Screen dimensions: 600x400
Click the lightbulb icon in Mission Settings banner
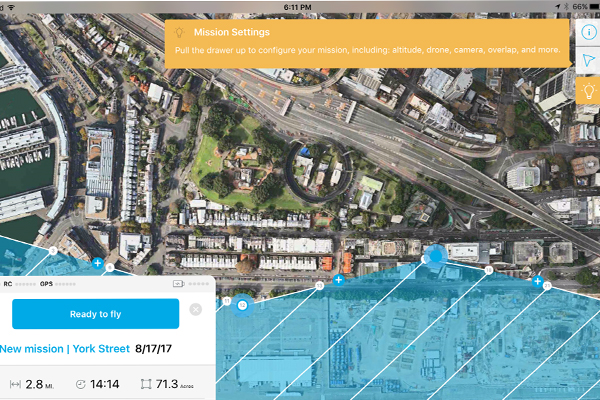pyautogui.click(x=179, y=32)
